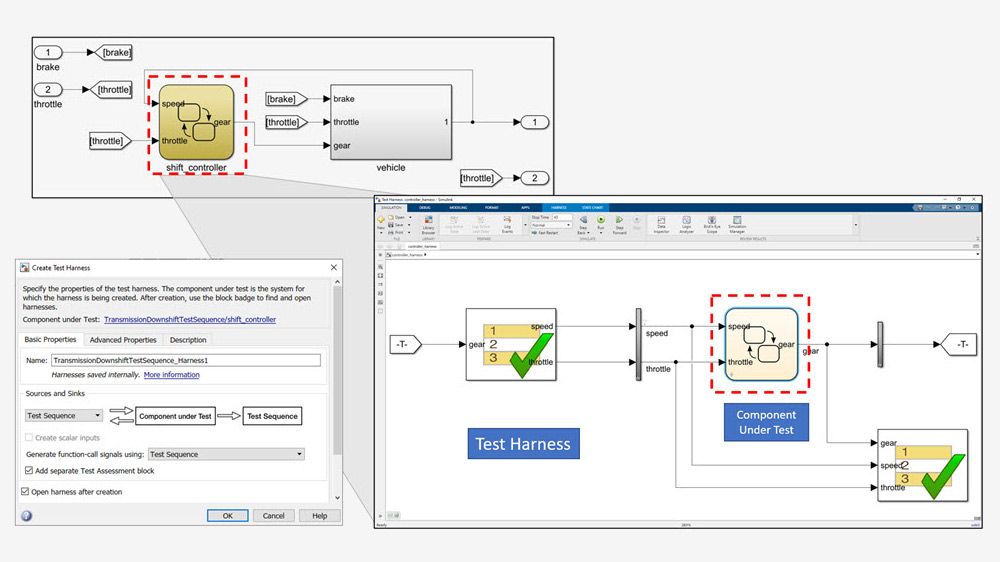Open the Test Sequence source dropdown
Viewport: 1000px width, 562px height.
[x=64, y=416]
